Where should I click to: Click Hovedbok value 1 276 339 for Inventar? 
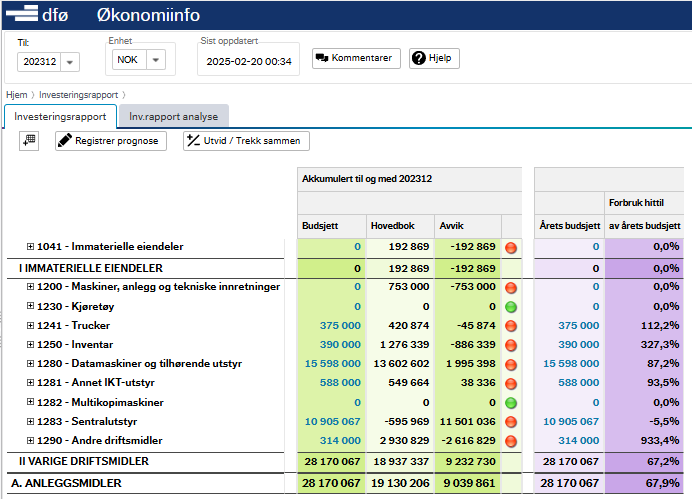[405, 344]
